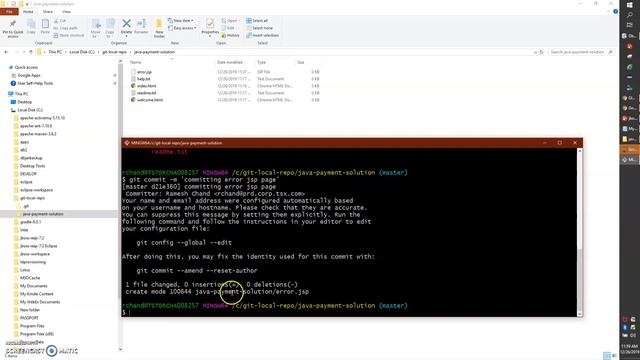Open the Easy access dropdown
Viewport: 640px width, 360px height.
pyautogui.click(x=182, y=28)
